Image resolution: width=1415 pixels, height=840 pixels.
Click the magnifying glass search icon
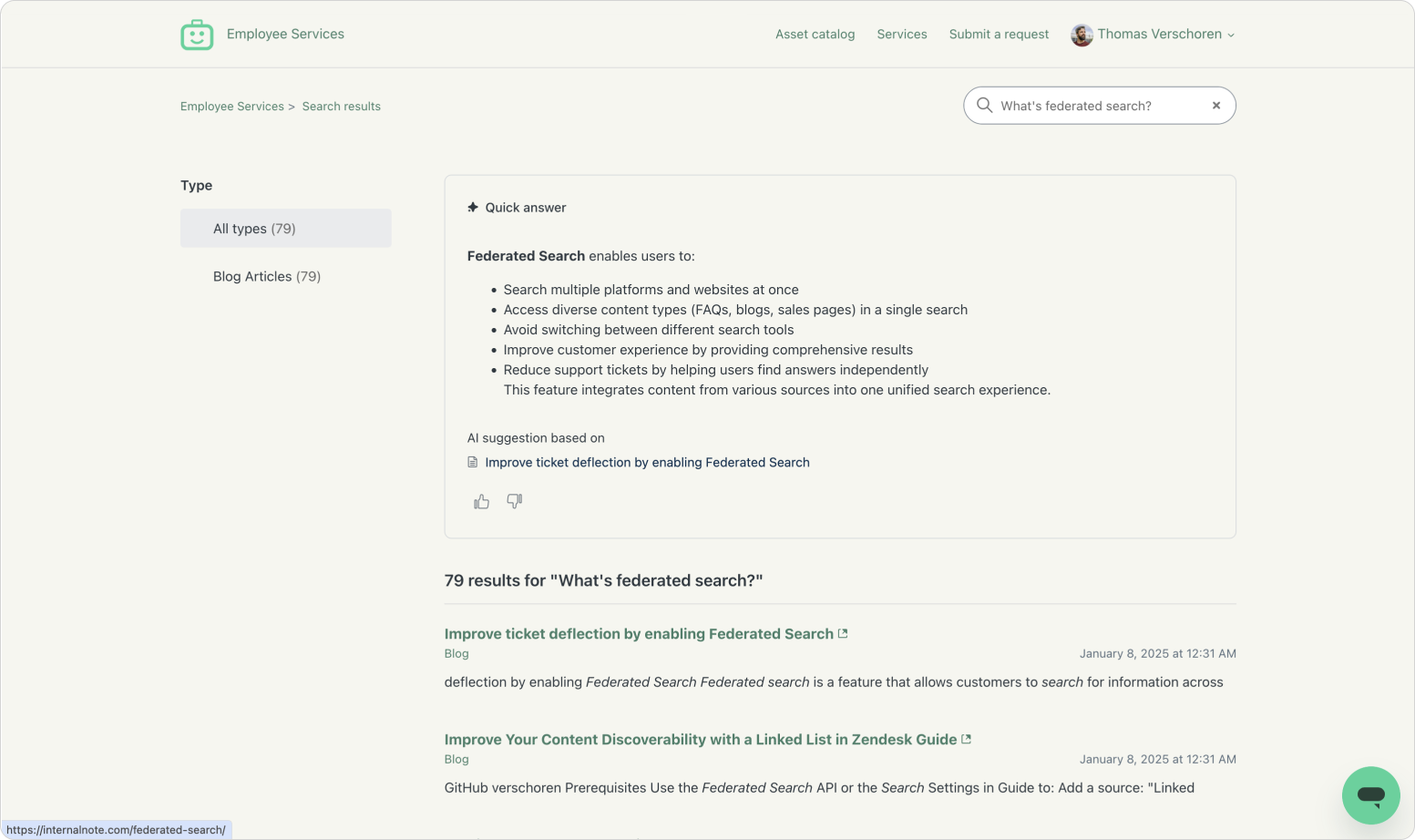click(984, 106)
